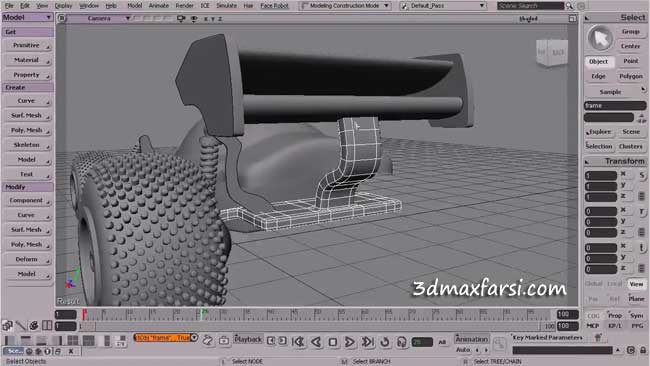Image resolution: width=650 pixels, height=366 pixels.
Task: Click the viewport eye display icon
Action: click(194, 19)
